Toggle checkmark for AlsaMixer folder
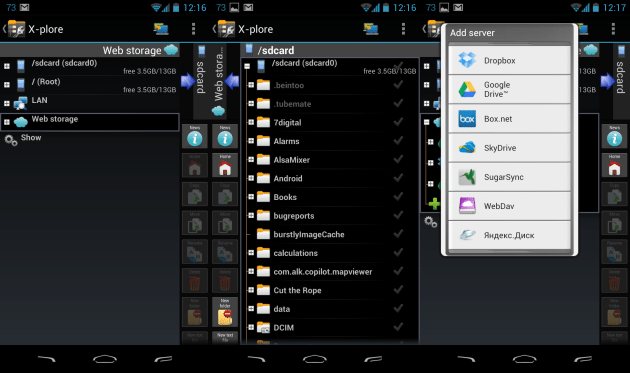The height and width of the screenshot is (373, 630). coord(398,159)
